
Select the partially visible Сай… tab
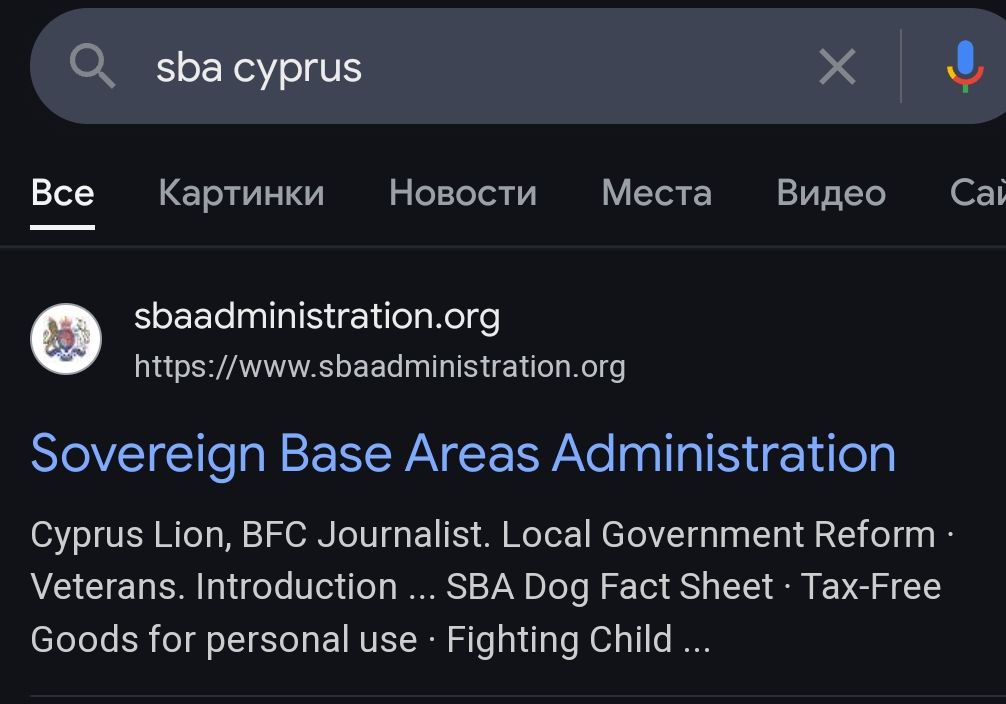coord(978,193)
